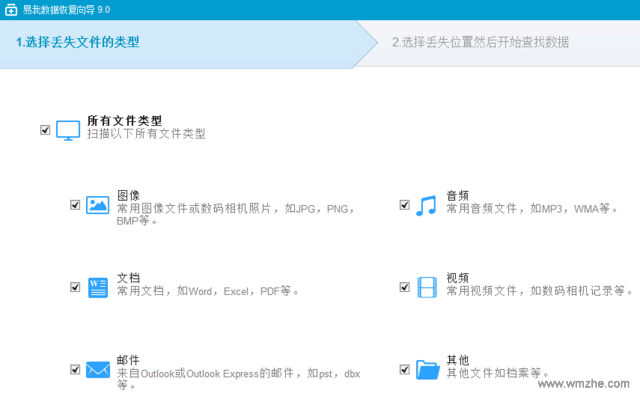Click the 图像 label
Viewport: 640px width, 402px height.
(128, 195)
